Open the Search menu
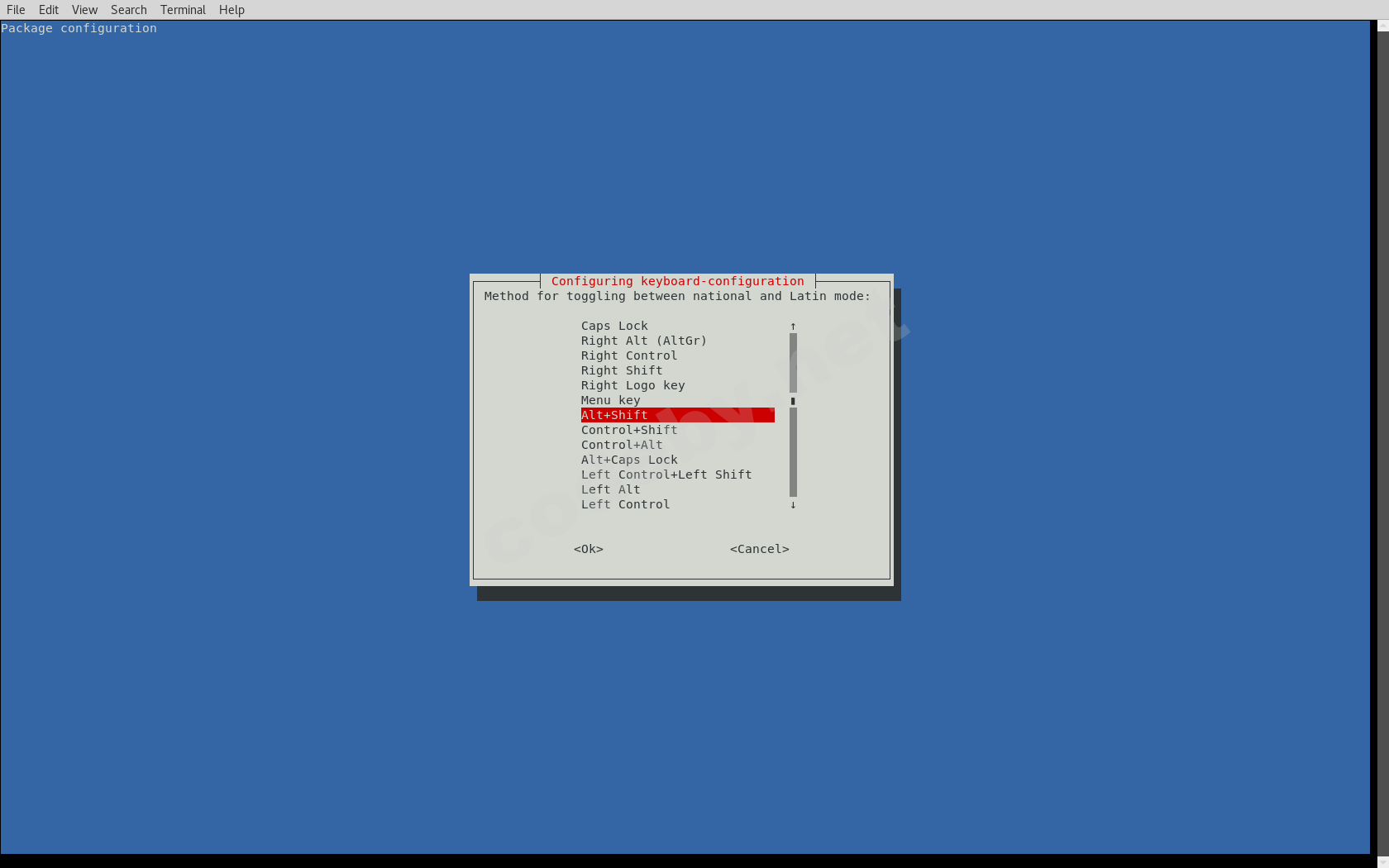The height and width of the screenshot is (868, 1389). click(x=128, y=9)
